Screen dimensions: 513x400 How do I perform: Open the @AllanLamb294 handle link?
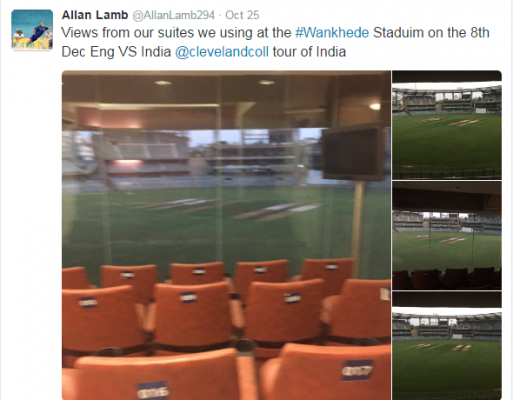tap(173, 15)
